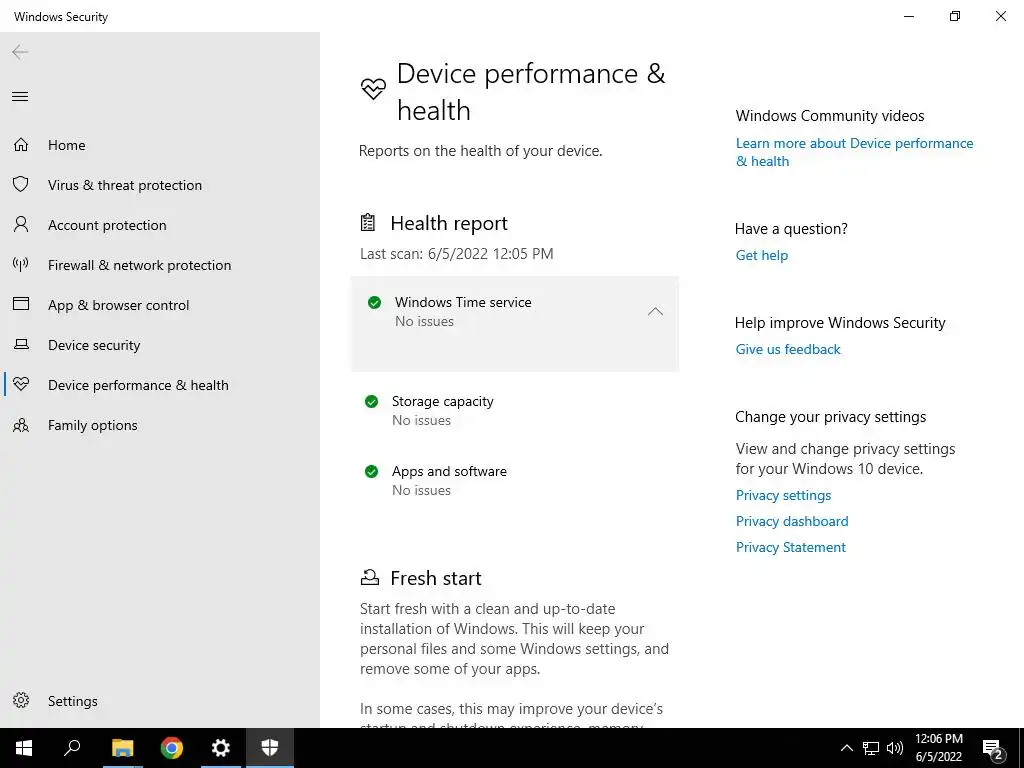Click Windows Security shield in taskbar

coord(270,748)
